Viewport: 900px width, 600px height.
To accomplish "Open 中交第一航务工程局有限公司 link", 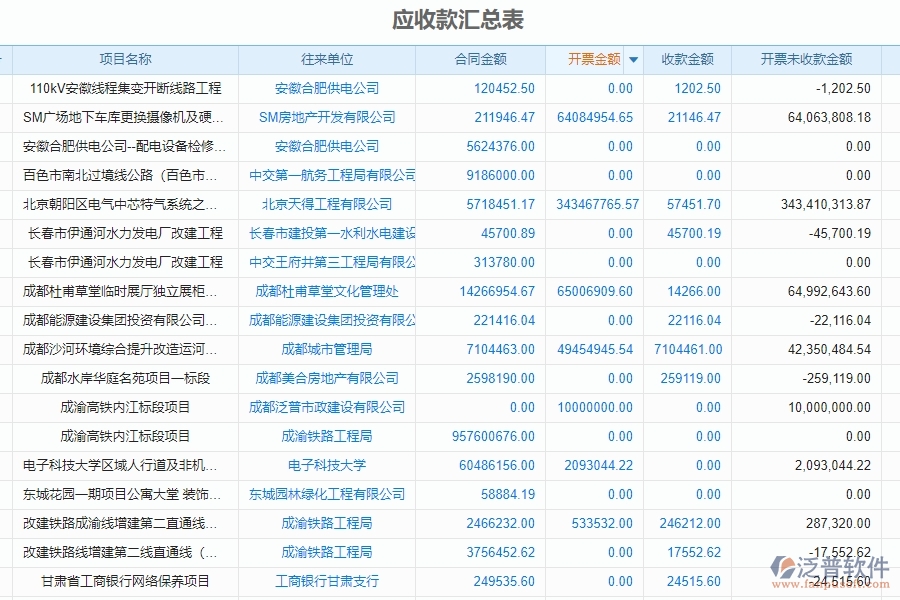I will pos(331,175).
